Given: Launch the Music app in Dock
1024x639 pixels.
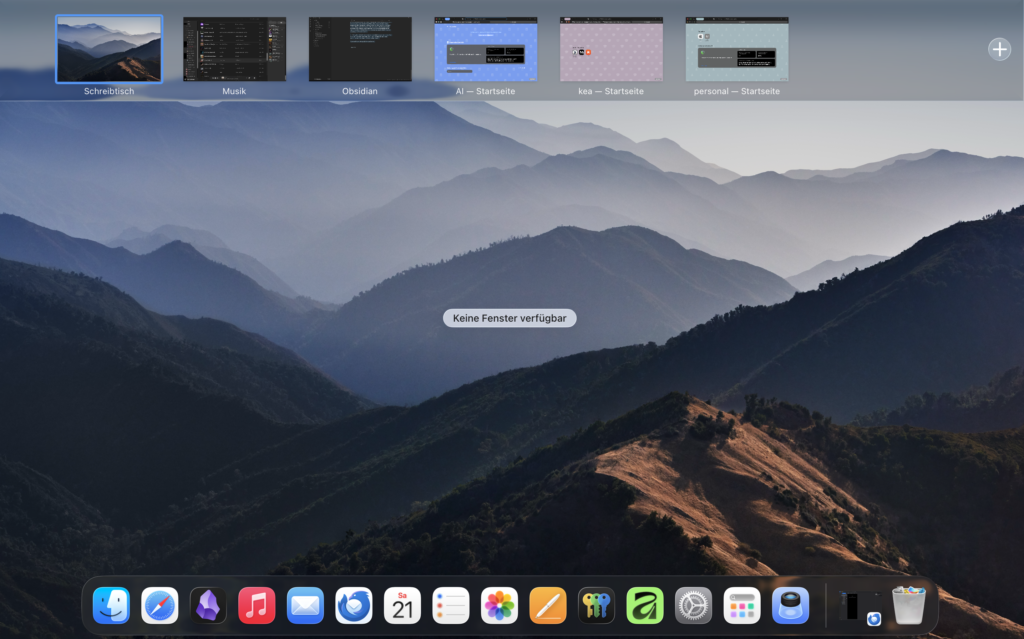Looking at the screenshot, I should pyautogui.click(x=257, y=605).
